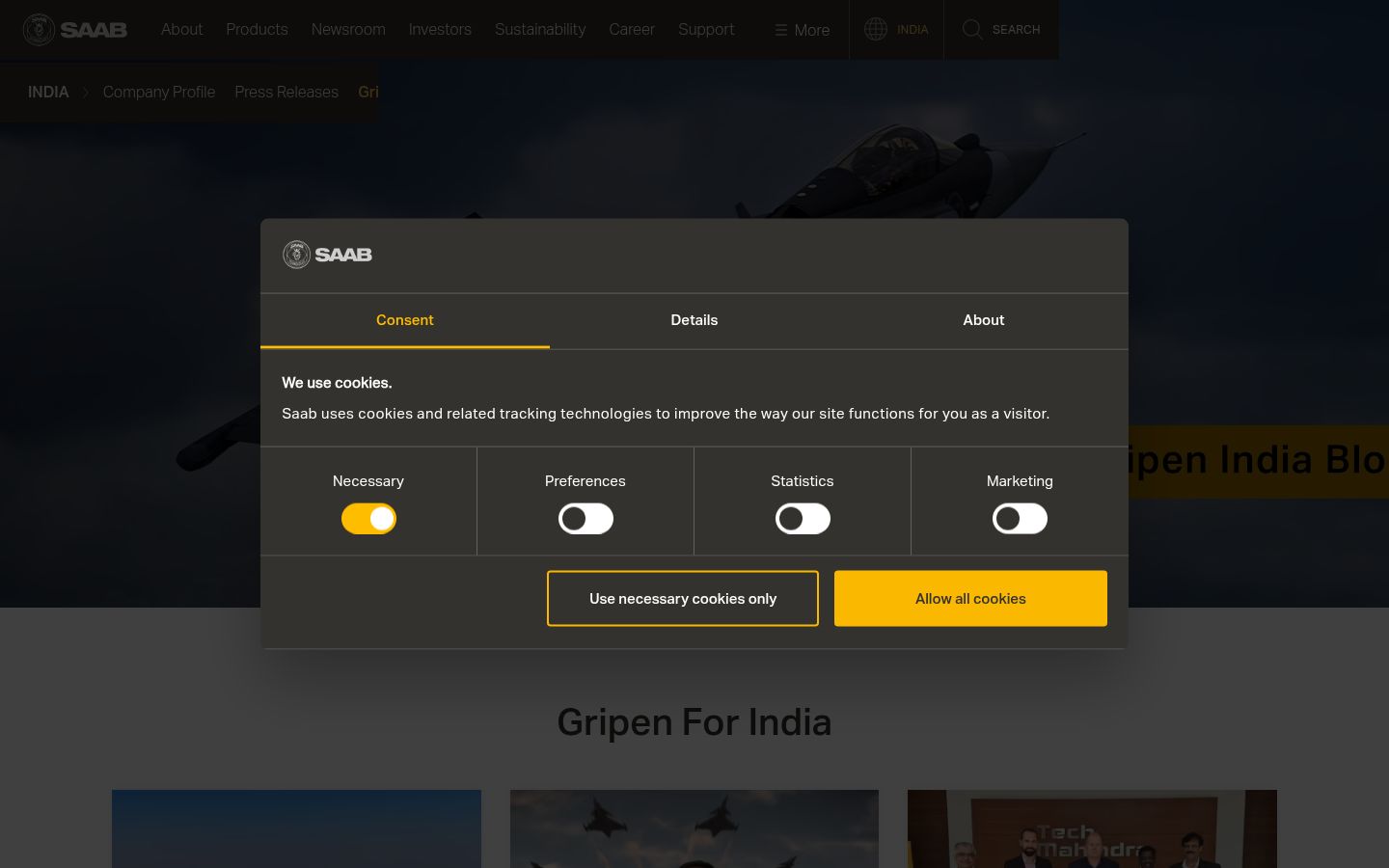Go to the INDIA breadcrumb link
The image size is (1389, 868).
[48, 93]
